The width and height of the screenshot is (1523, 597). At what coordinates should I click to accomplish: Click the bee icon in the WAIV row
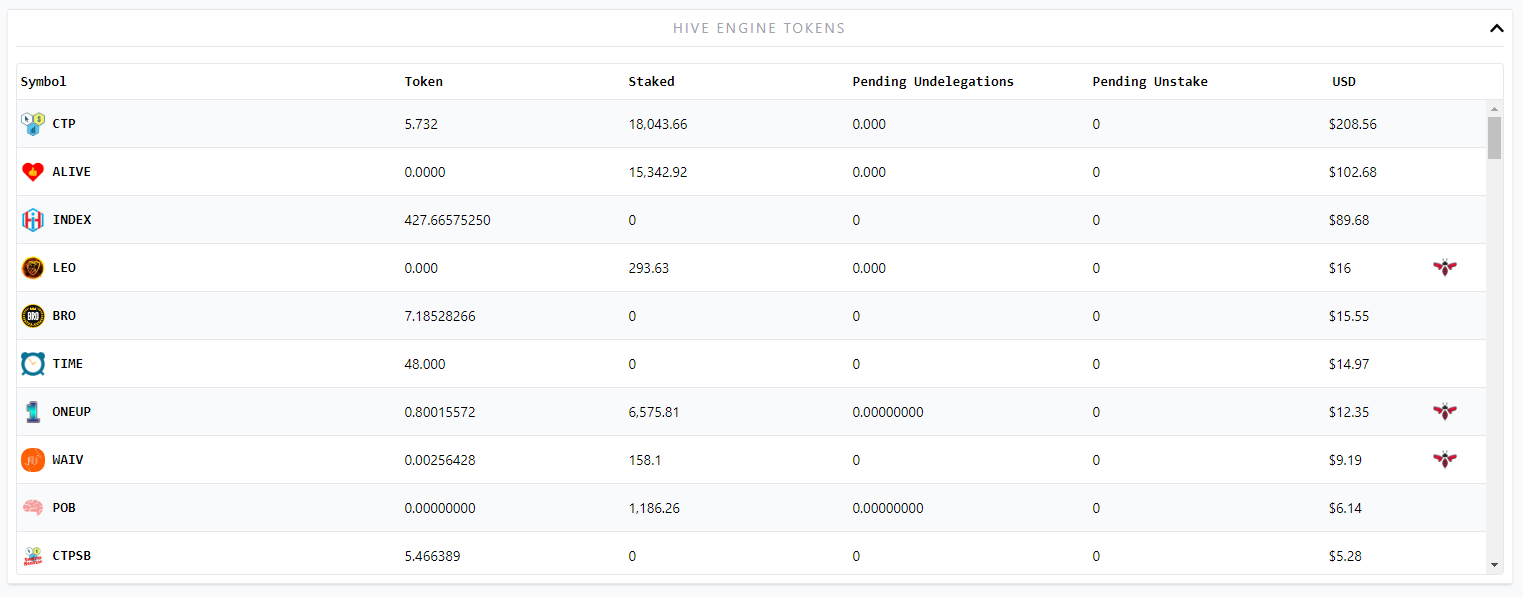(1444, 459)
